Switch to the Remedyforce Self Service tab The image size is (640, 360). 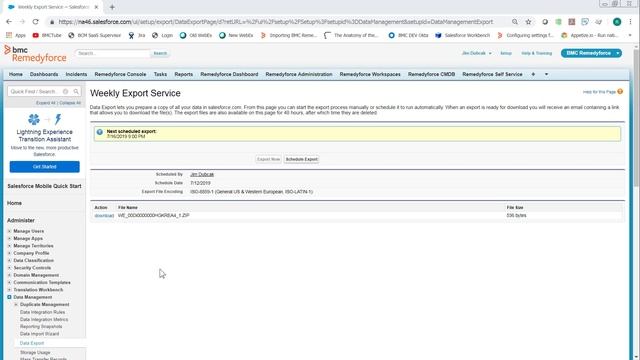coord(492,74)
